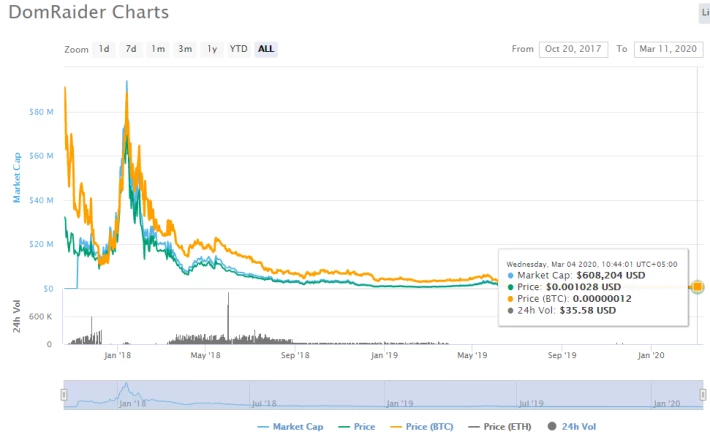
Task: Select the 7d zoom range
Action: tap(131, 49)
